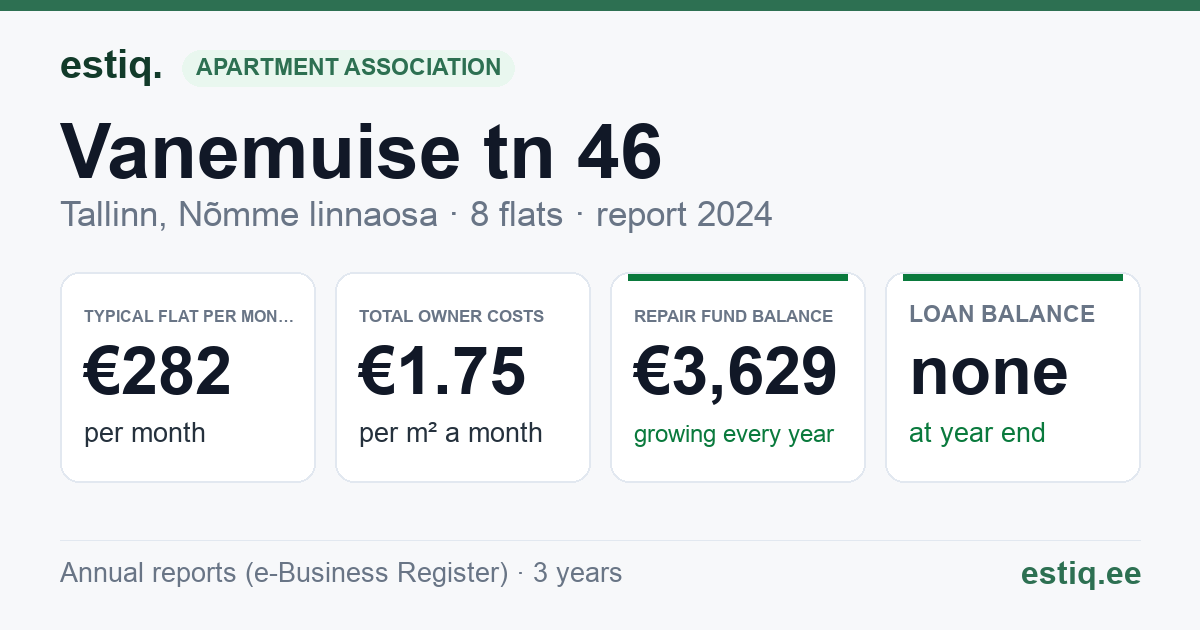Click the 'growing every year' text
Viewport: 1200px width, 630px height.
pyautogui.click(x=734, y=435)
